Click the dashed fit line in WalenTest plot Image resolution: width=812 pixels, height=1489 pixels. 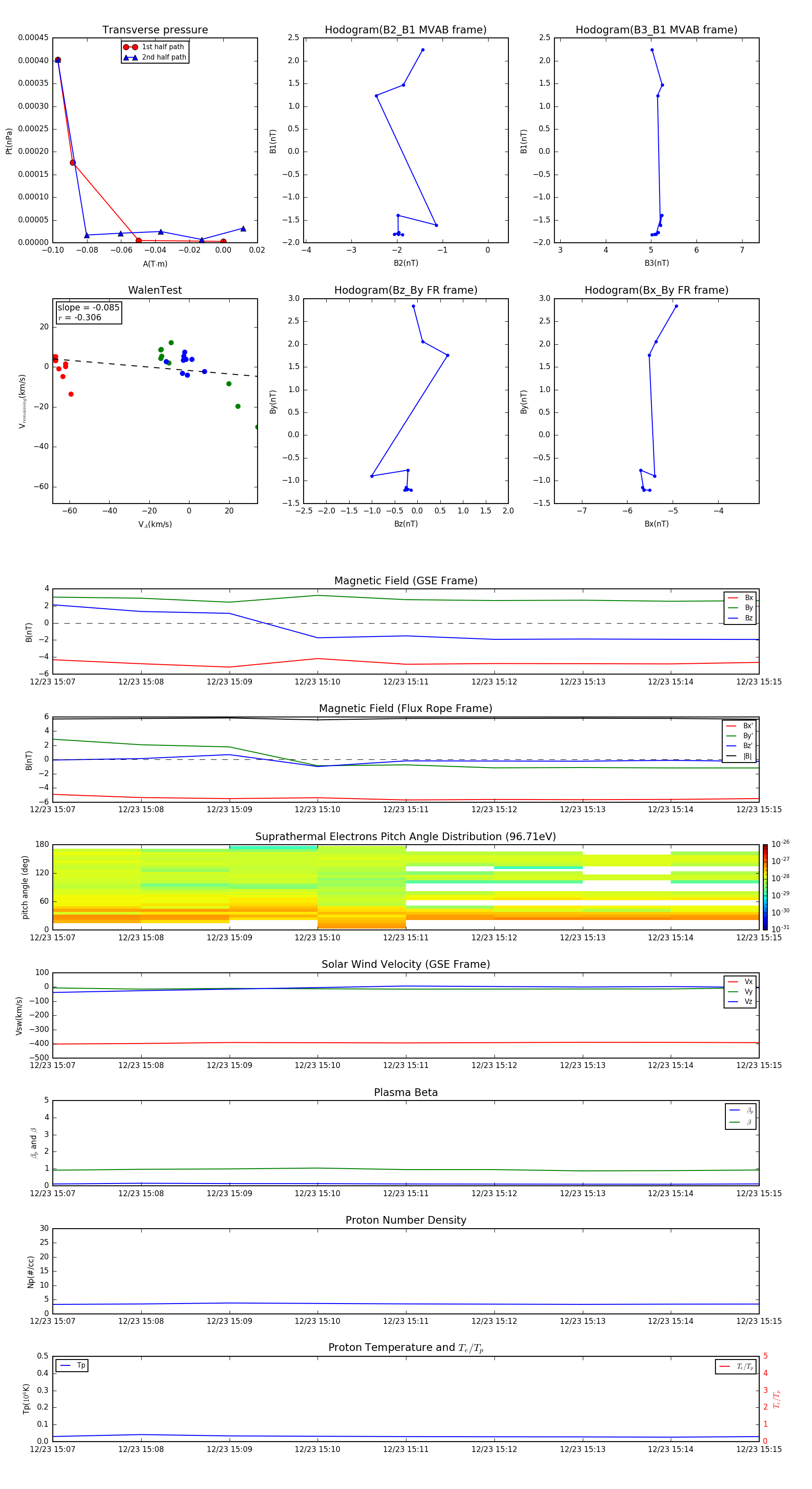click(x=155, y=367)
